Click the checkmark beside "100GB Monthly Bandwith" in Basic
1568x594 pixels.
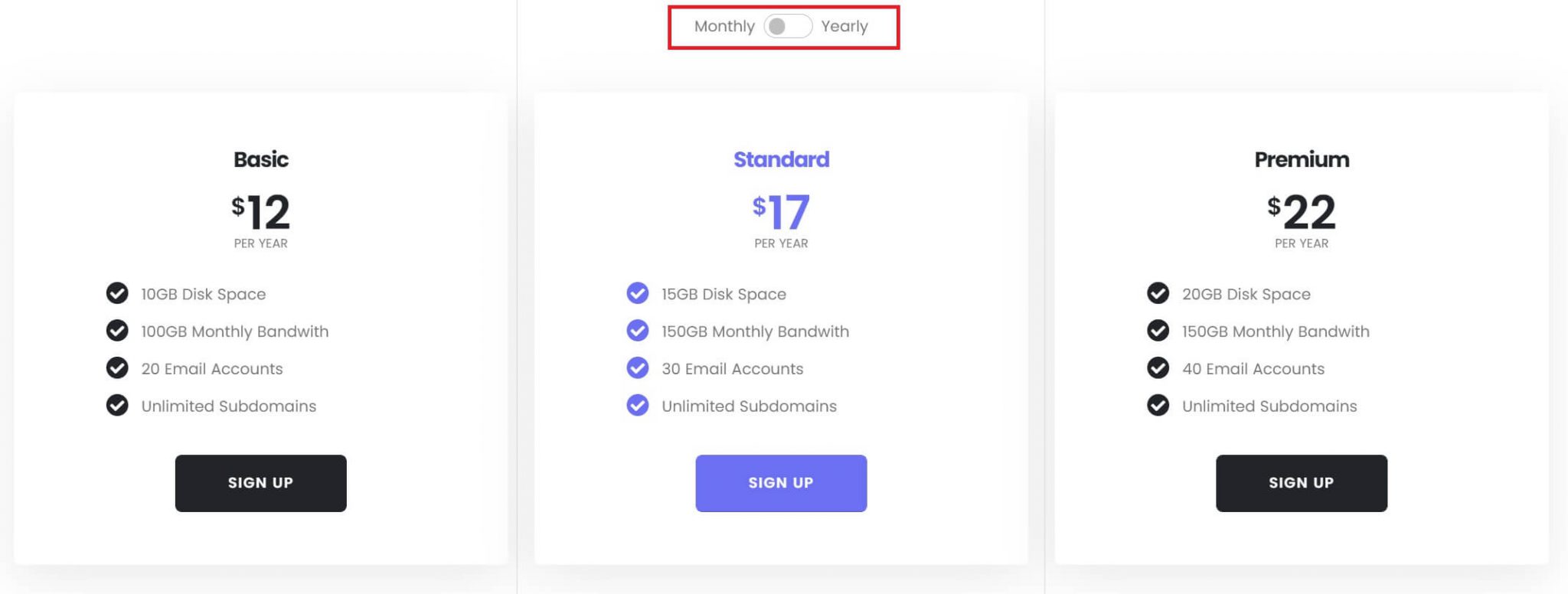[117, 331]
